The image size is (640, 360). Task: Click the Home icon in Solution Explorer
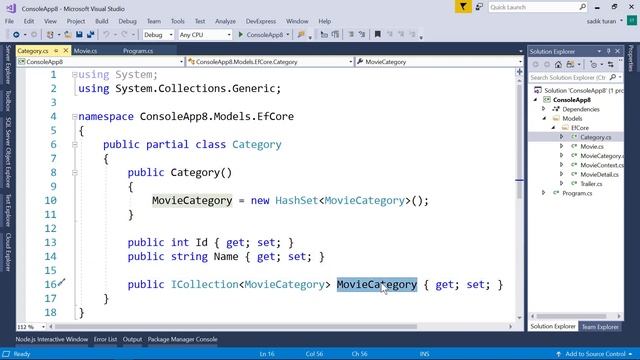558,64
